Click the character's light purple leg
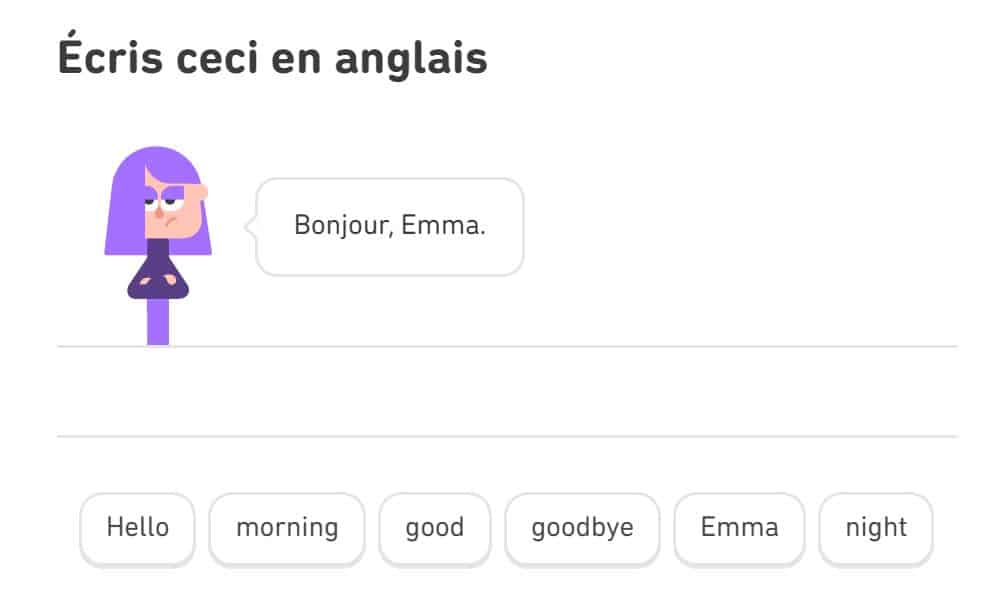This screenshot has height=615, width=998. 158,322
